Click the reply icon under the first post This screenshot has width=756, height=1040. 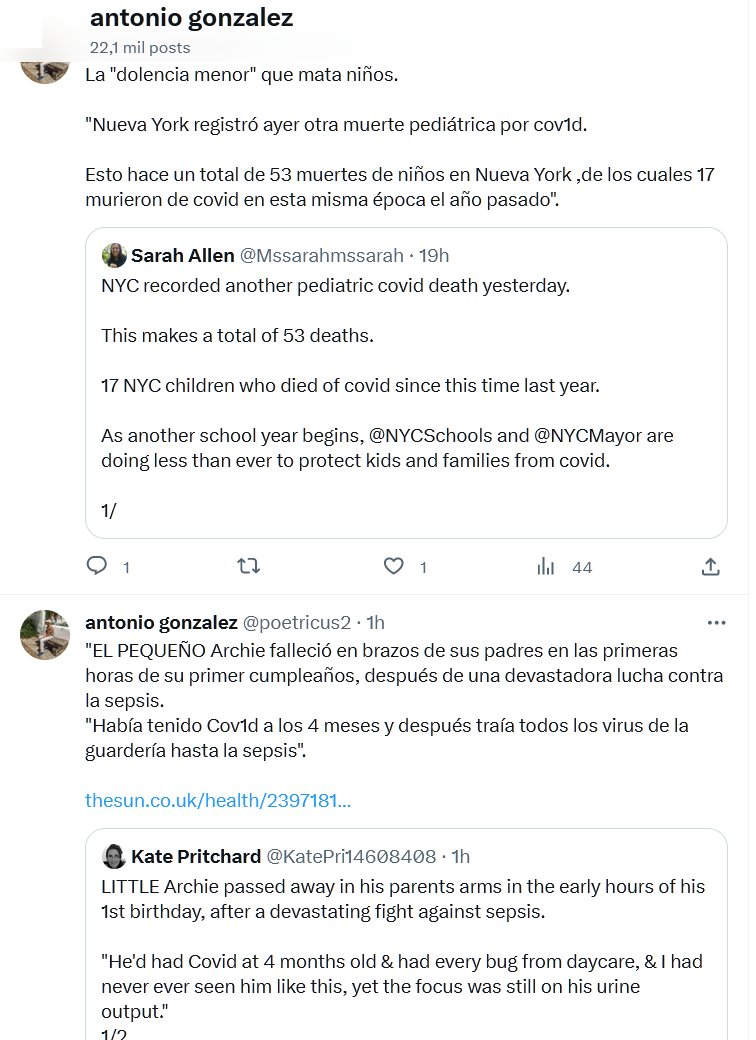[x=97, y=566]
